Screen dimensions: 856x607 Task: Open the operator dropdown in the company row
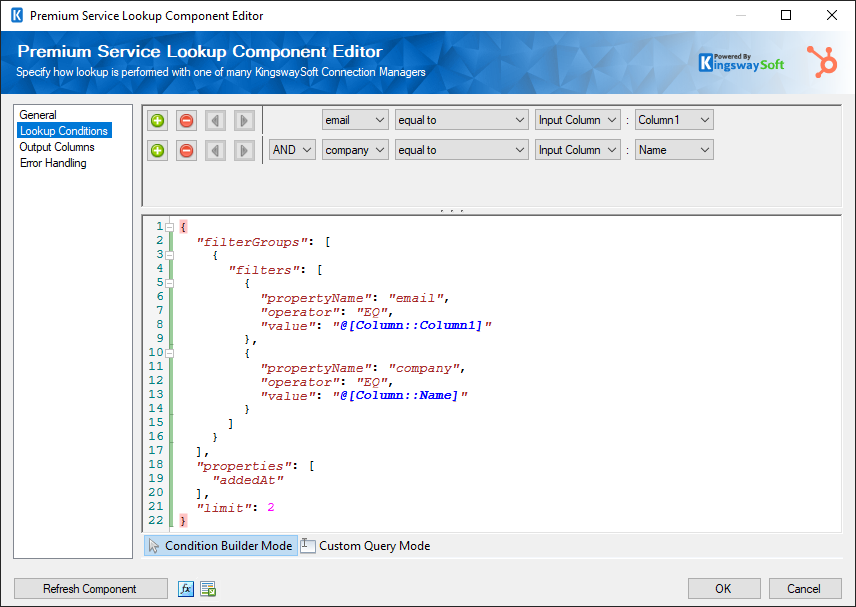tap(461, 150)
